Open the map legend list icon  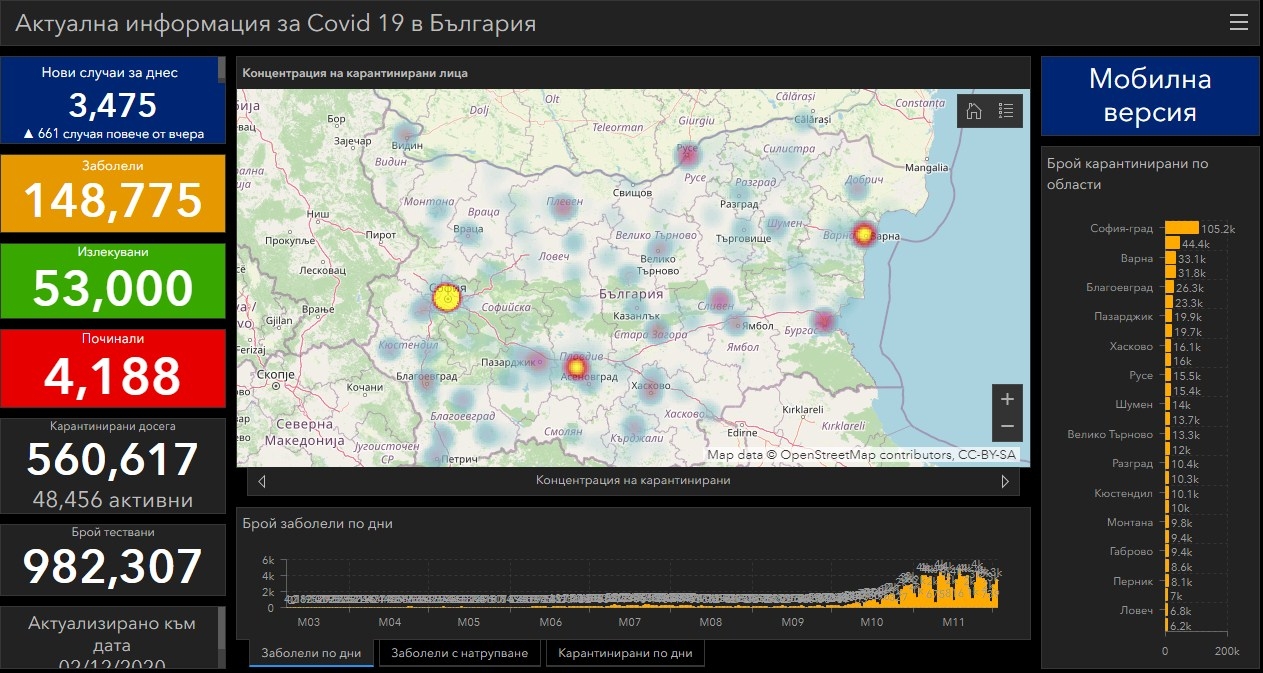(x=1006, y=111)
